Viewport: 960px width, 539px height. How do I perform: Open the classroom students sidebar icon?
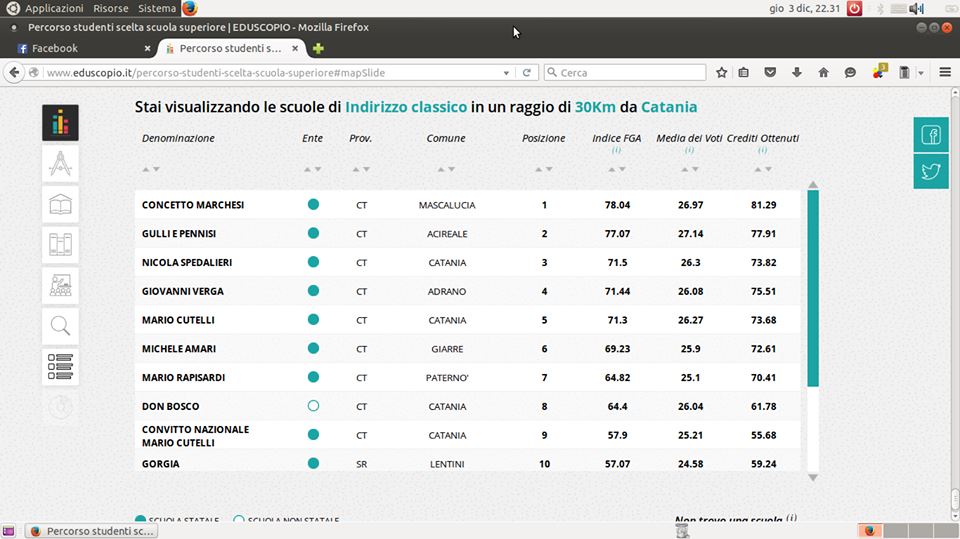click(60, 285)
